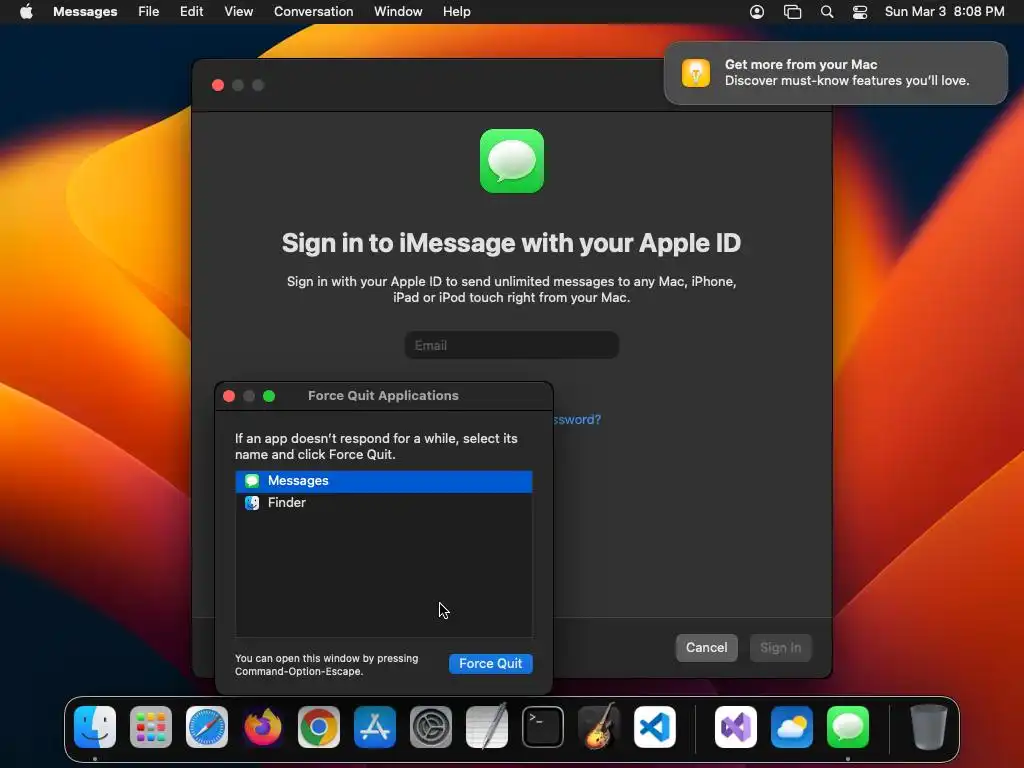Open Finder from the Dock
The height and width of the screenshot is (768, 1024).
[95, 727]
